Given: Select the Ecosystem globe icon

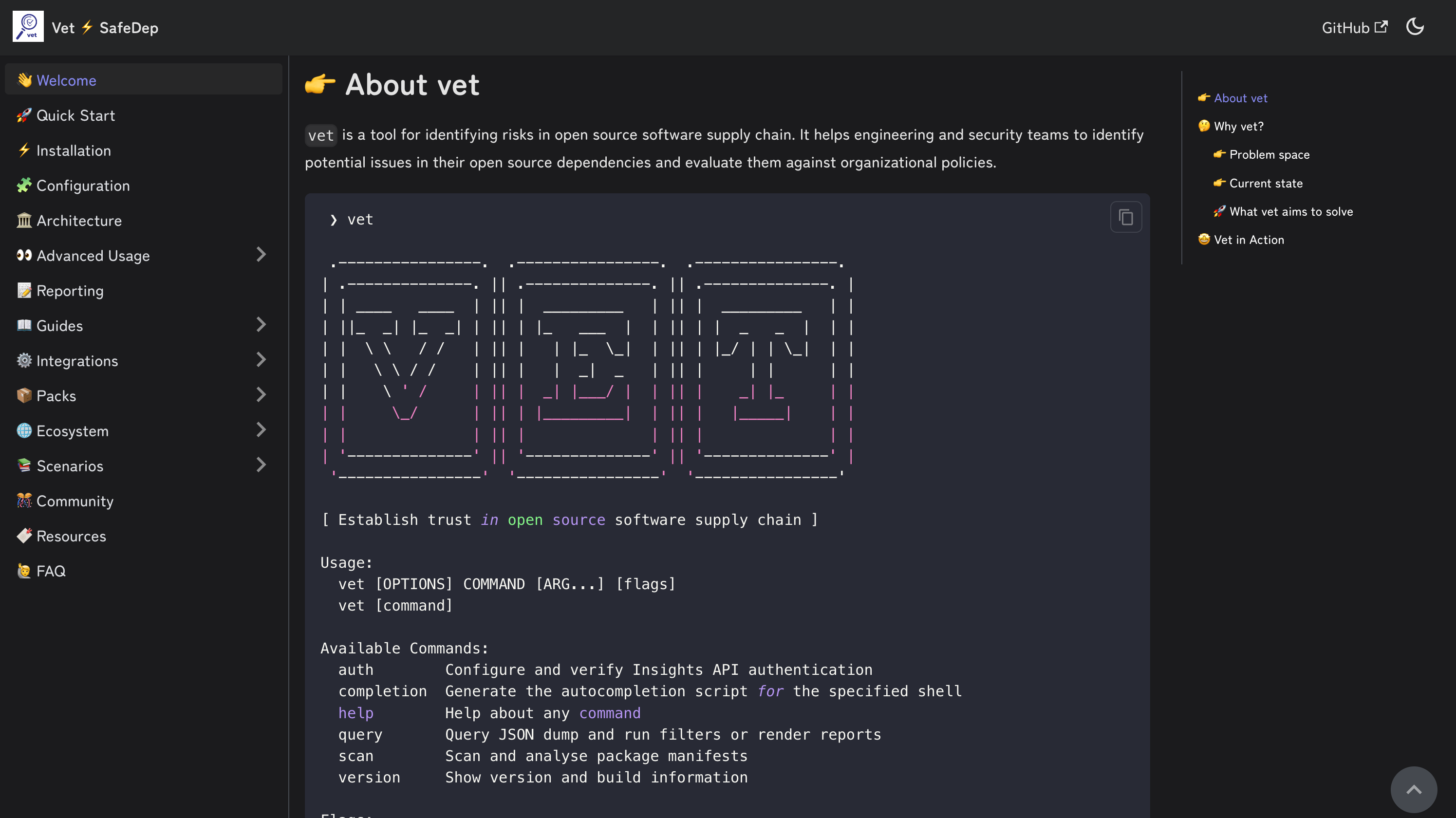Looking at the screenshot, I should click(x=24, y=431).
